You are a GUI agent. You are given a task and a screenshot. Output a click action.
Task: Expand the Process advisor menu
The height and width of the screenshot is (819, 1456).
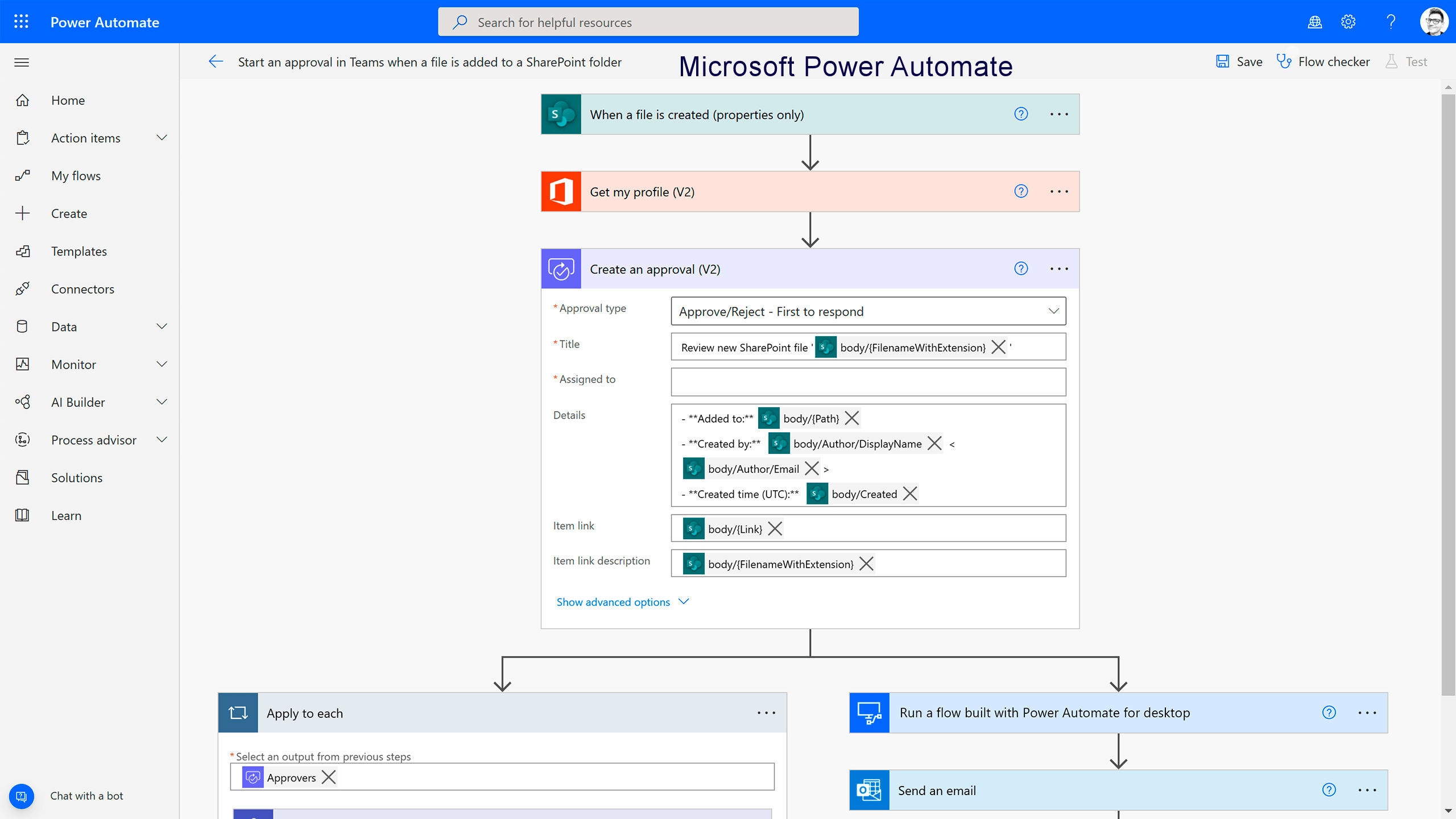(162, 440)
